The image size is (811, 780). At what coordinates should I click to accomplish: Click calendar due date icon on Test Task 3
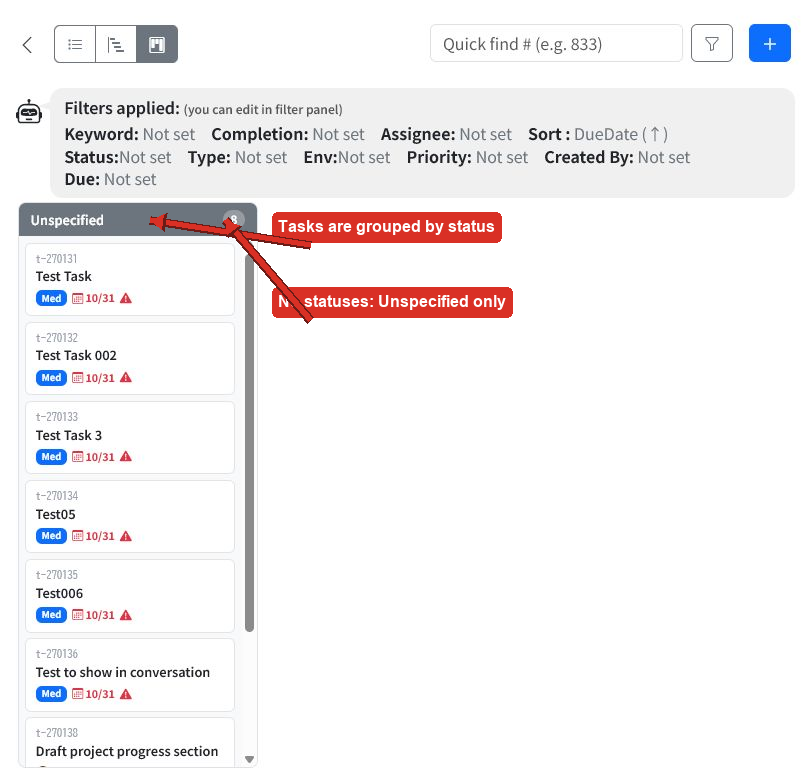point(78,457)
